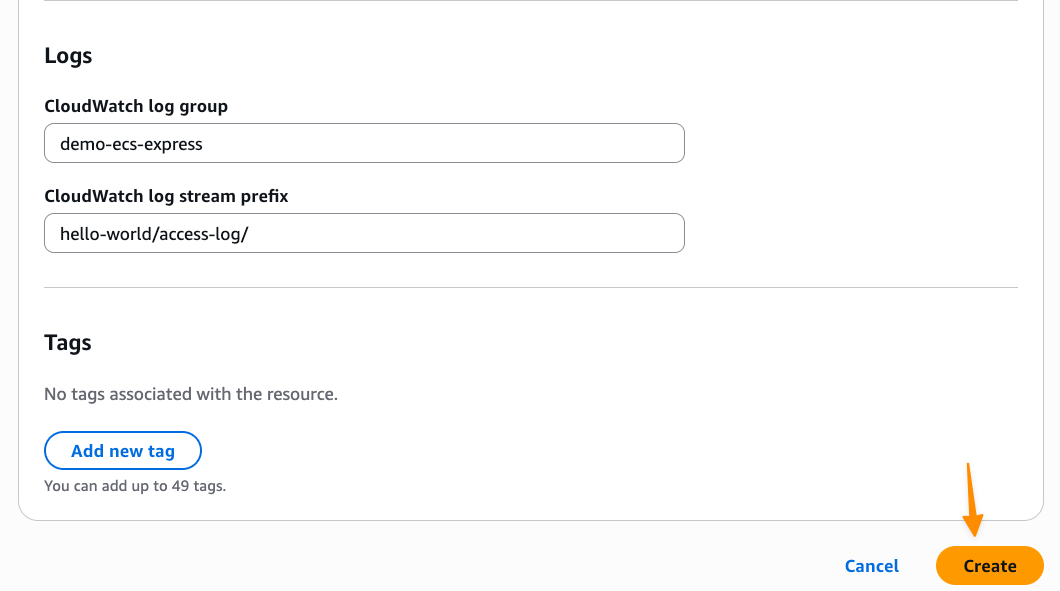The width and height of the screenshot is (1060, 591).
Task: Click the panel's rounded bottom-right corner border
Action: point(1037,514)
